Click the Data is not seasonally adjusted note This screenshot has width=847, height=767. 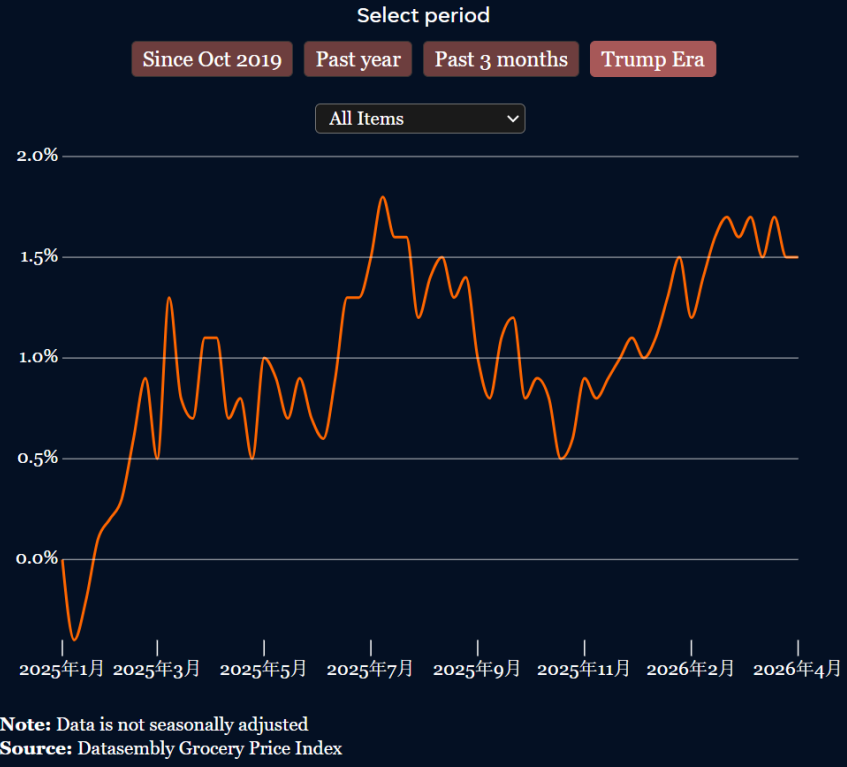182,724
